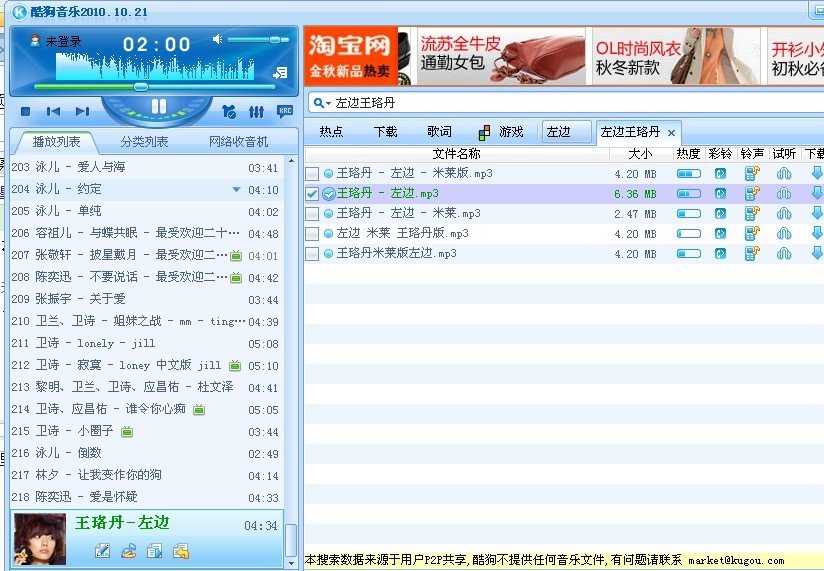Open the 网络收音机 tab
This screenshot has height=571, width=824.
click(x=238, y=142)
